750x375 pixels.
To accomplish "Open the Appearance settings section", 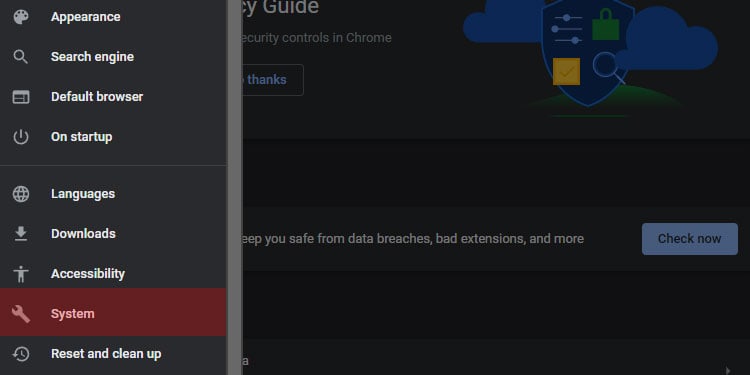I will click(113, 17).
